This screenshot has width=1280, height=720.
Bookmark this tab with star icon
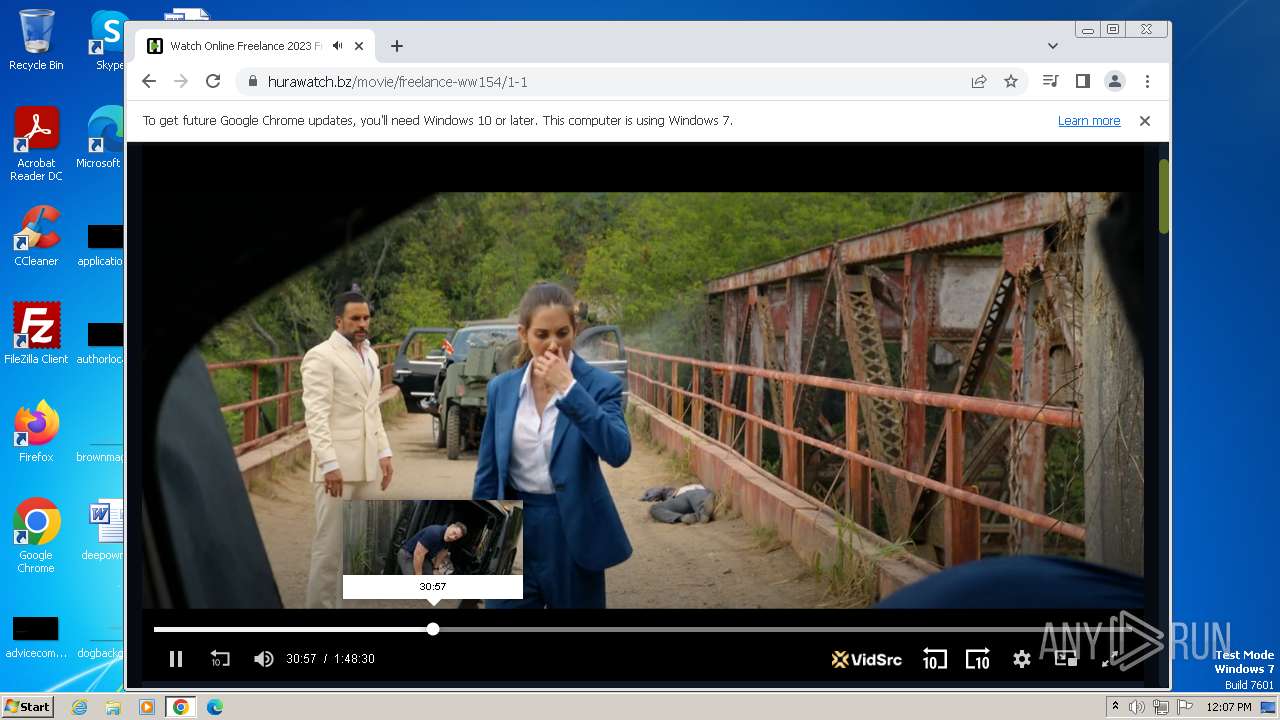click(x=1011, y=82)
